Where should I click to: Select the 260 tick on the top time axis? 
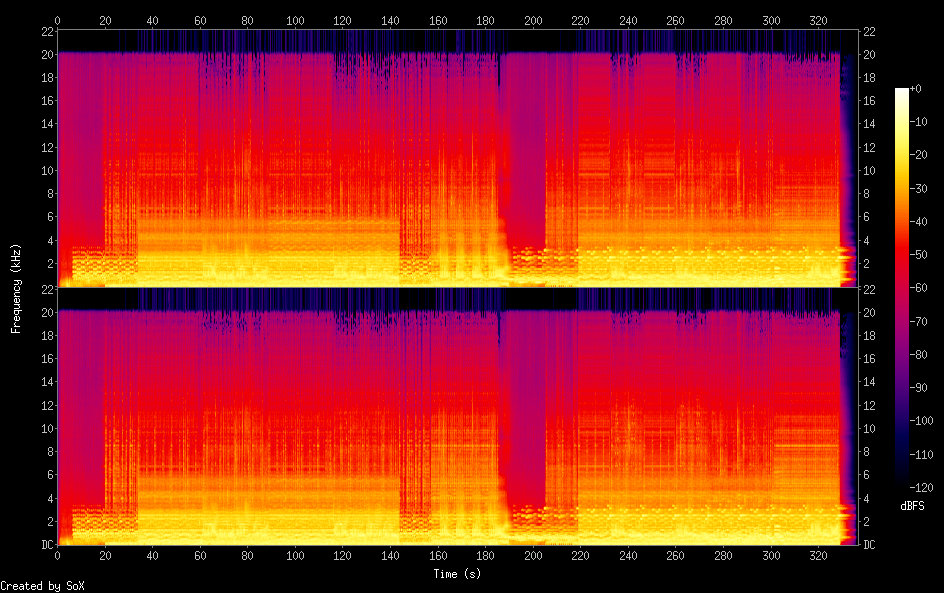coord(676,19)
